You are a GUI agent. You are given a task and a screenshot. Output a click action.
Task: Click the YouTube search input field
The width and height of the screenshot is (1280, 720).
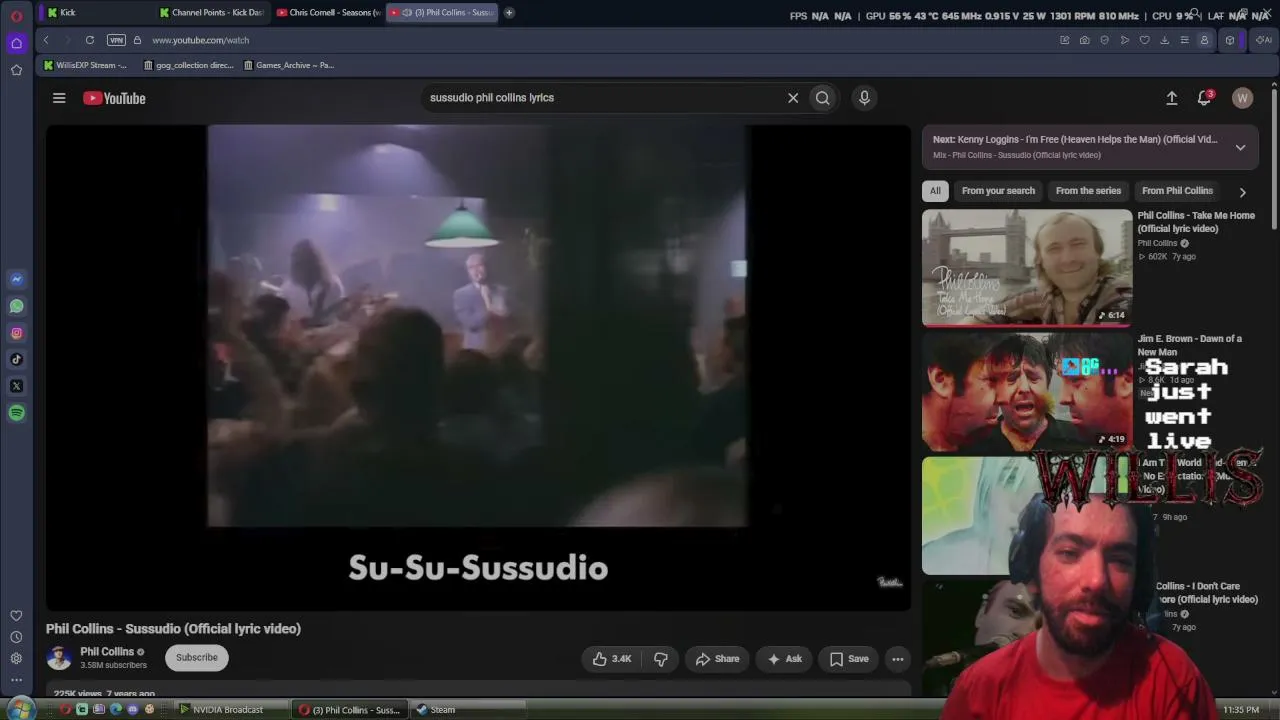(x=603, y=98)
